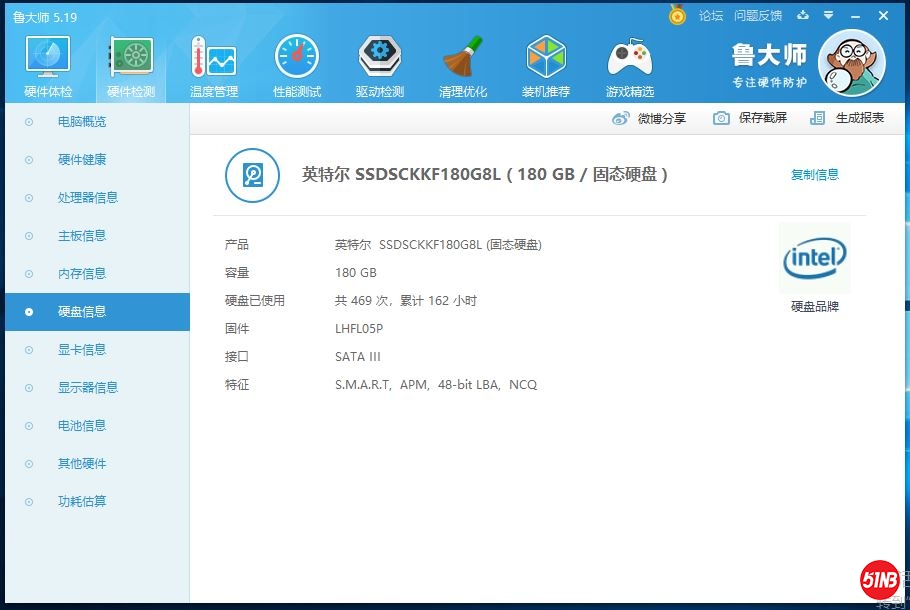Click 微博分享 to share on Weibo

pos(650,118)
